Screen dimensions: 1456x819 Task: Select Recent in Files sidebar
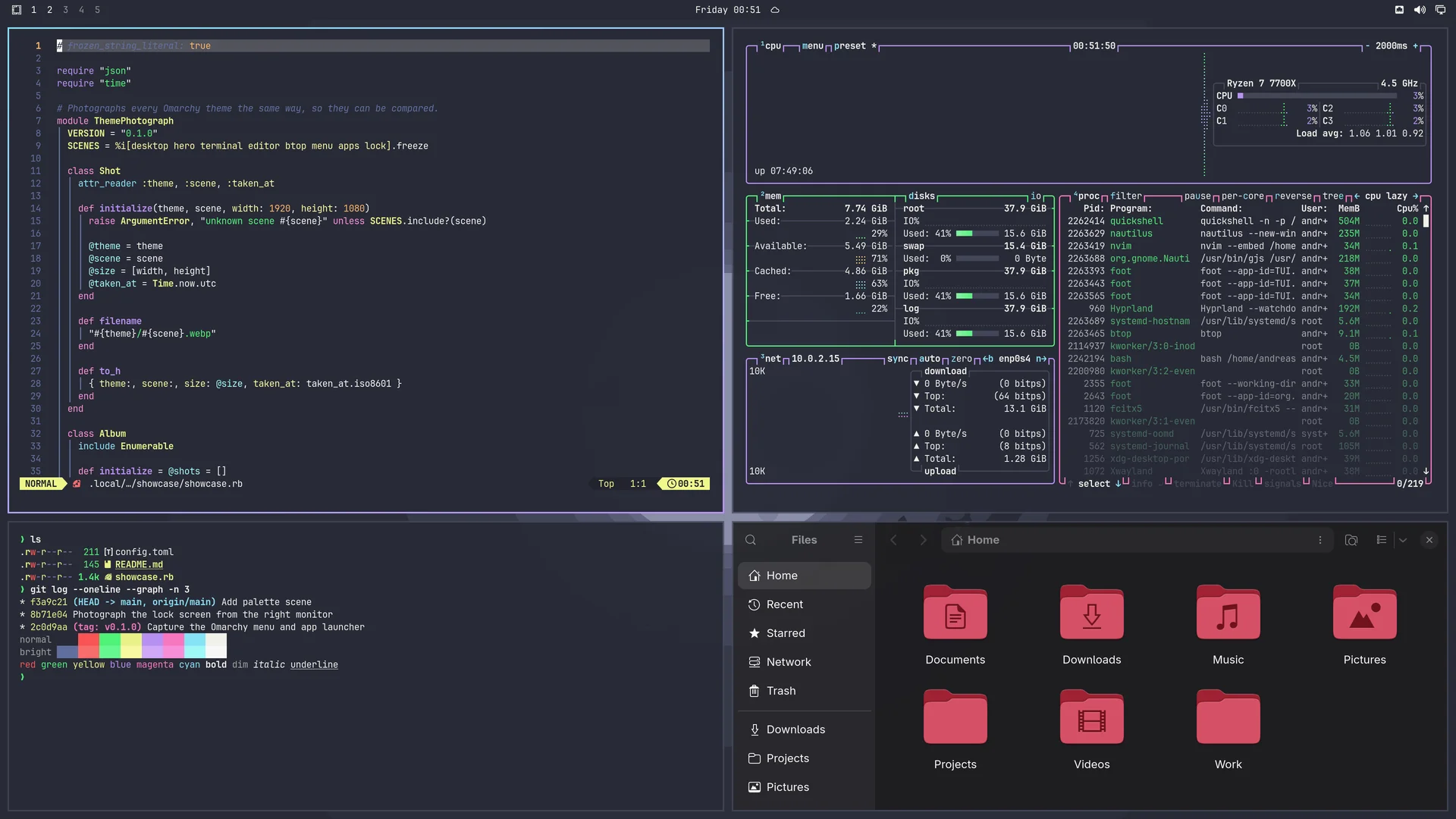click(x=805, y=604)
